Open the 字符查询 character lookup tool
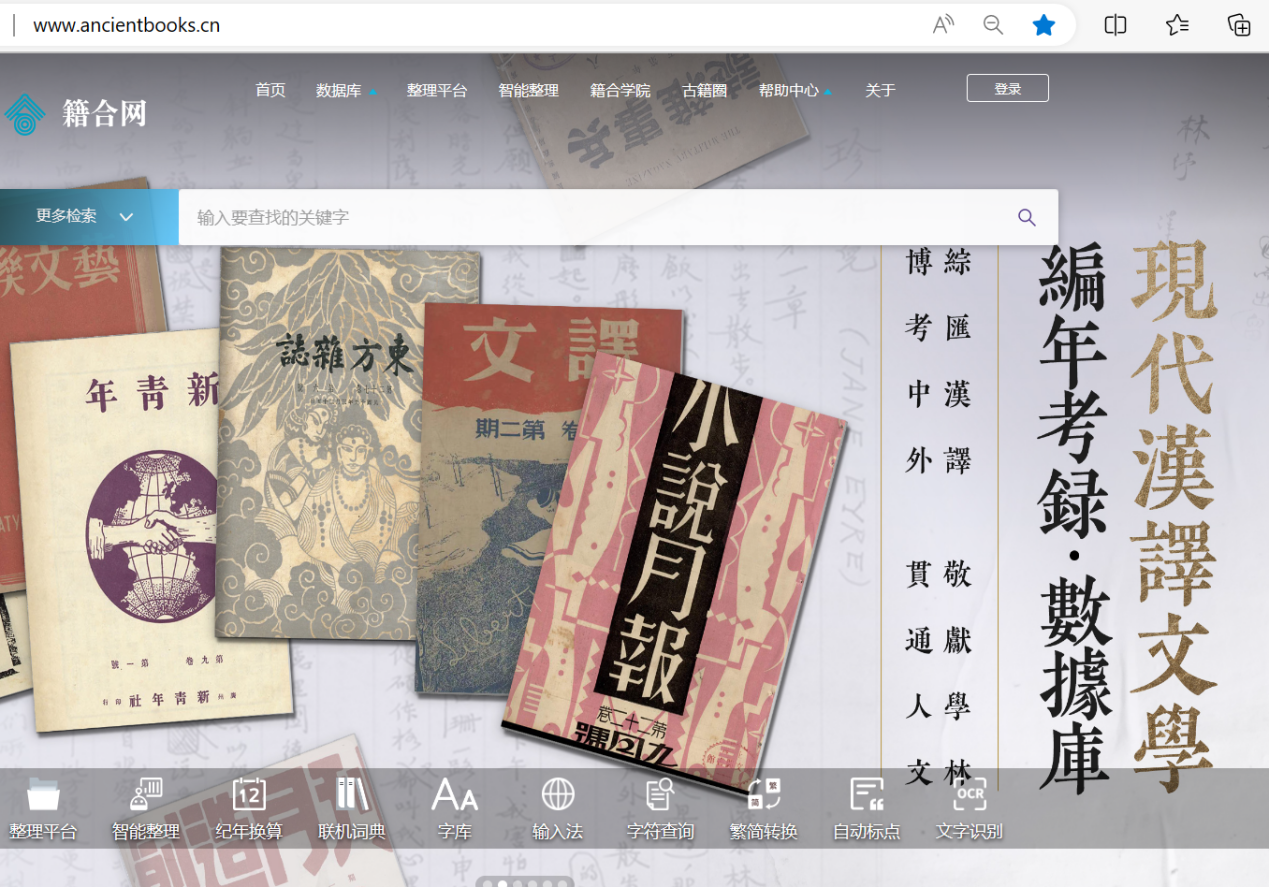The image size is (1269, 887). tap(660, 809)
